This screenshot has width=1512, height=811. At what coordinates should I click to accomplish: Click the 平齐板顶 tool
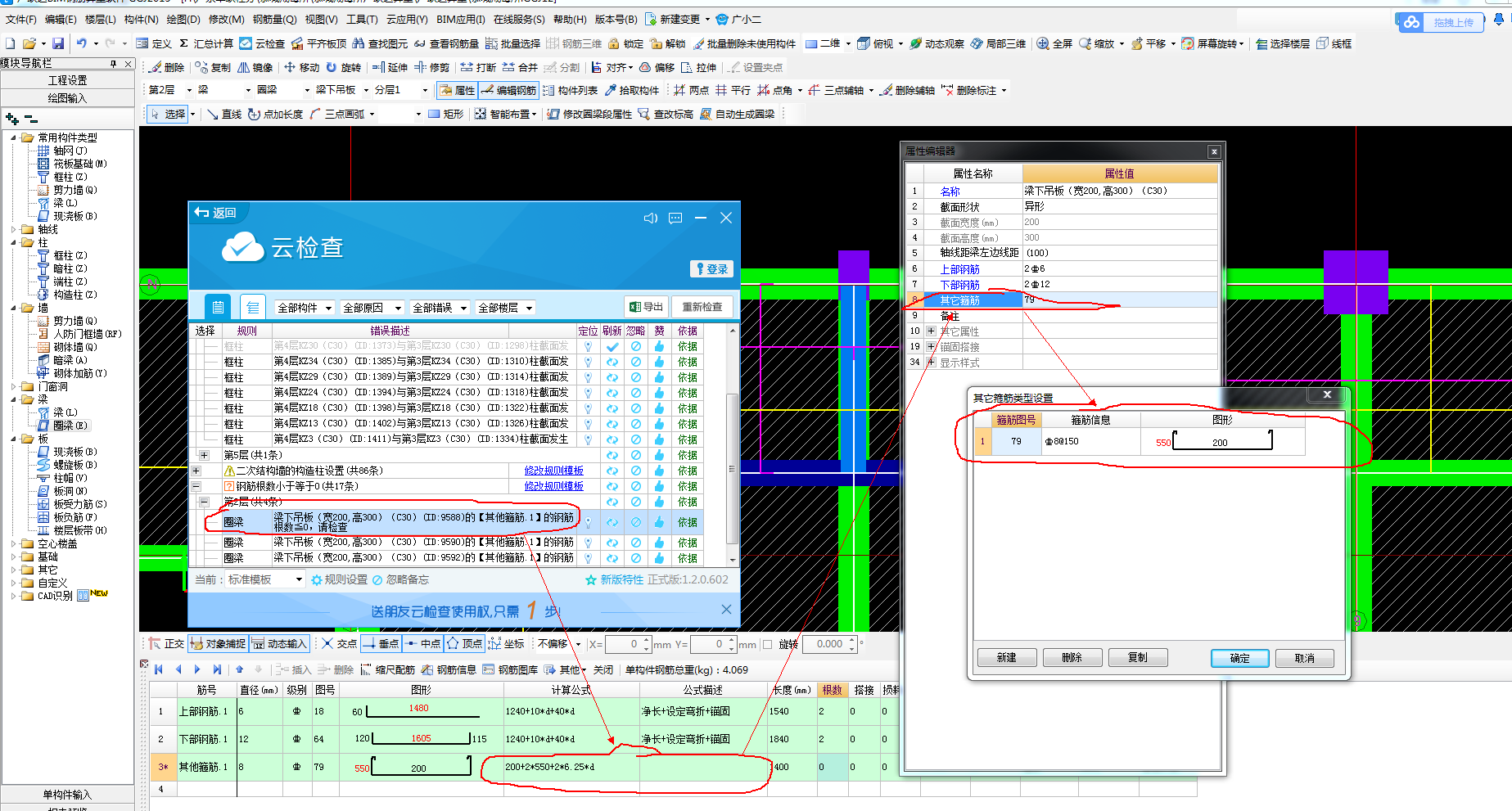tap(318, 43)
